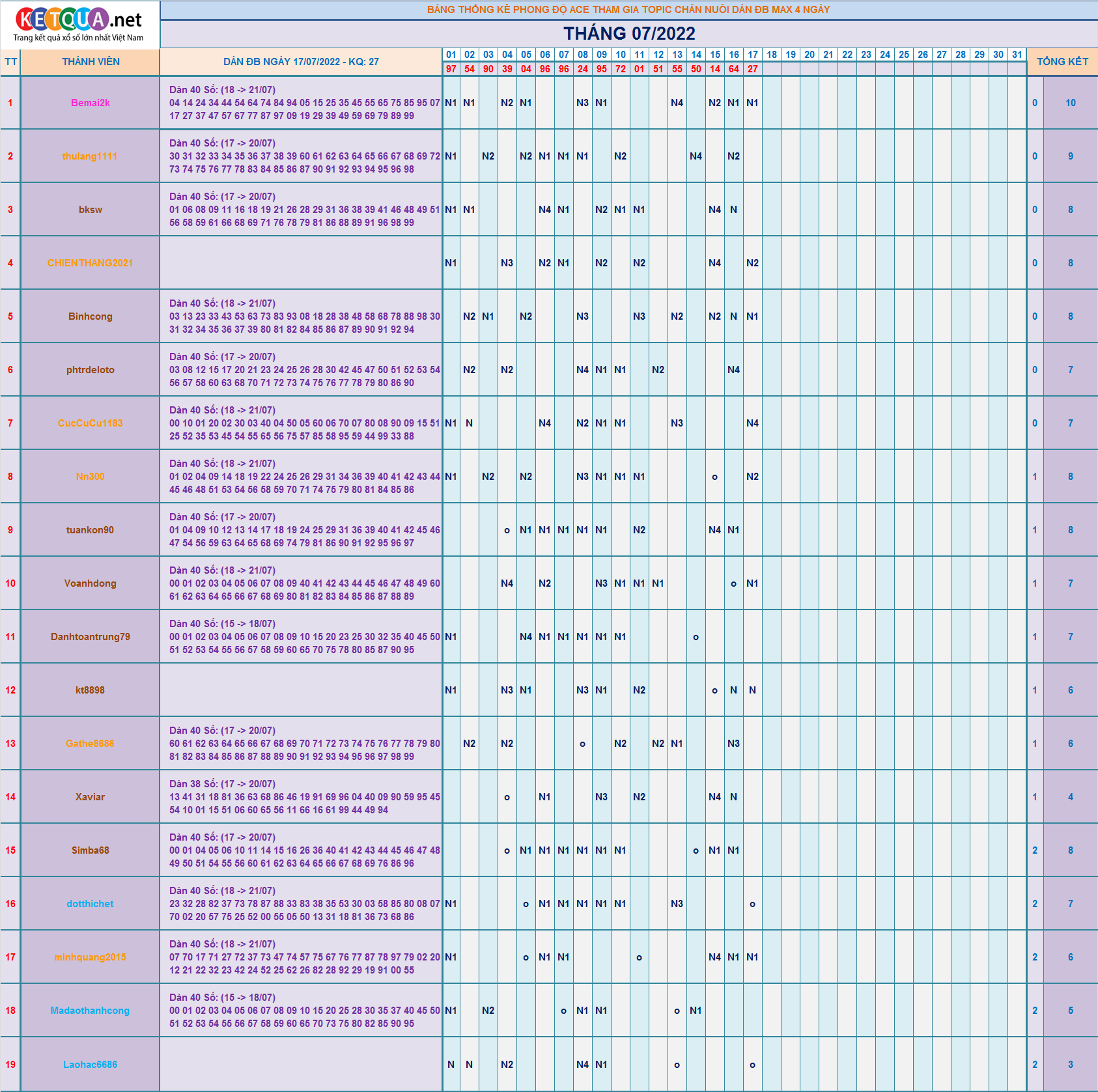Click result 27 under day 17
Image resolution: width=1098 pixels, height=1092 pixels.
[x=753, y=69]
